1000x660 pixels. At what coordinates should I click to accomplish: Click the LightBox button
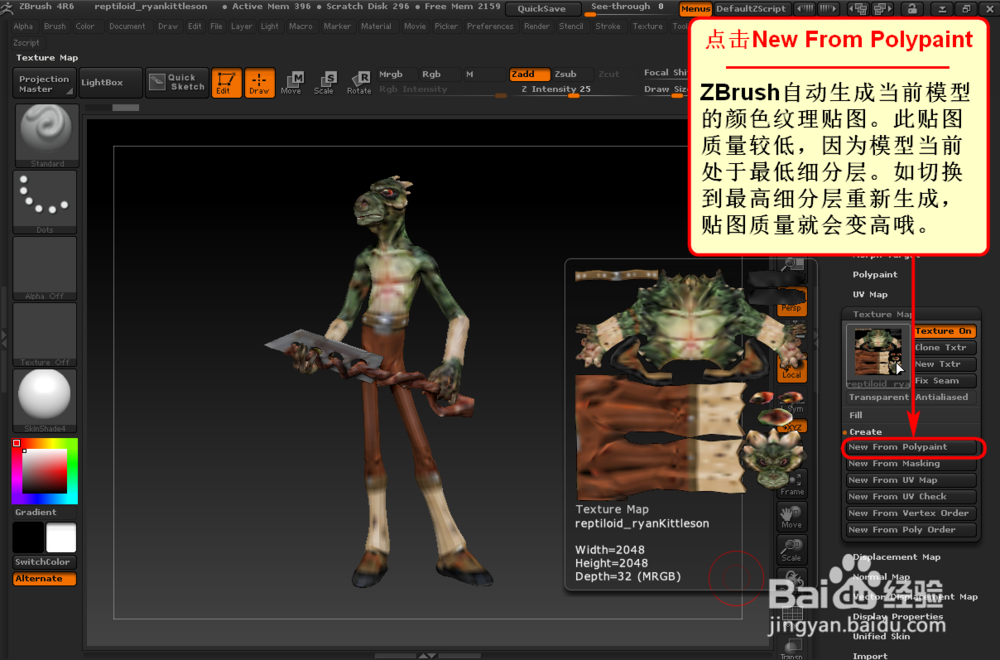click(110, 82)
